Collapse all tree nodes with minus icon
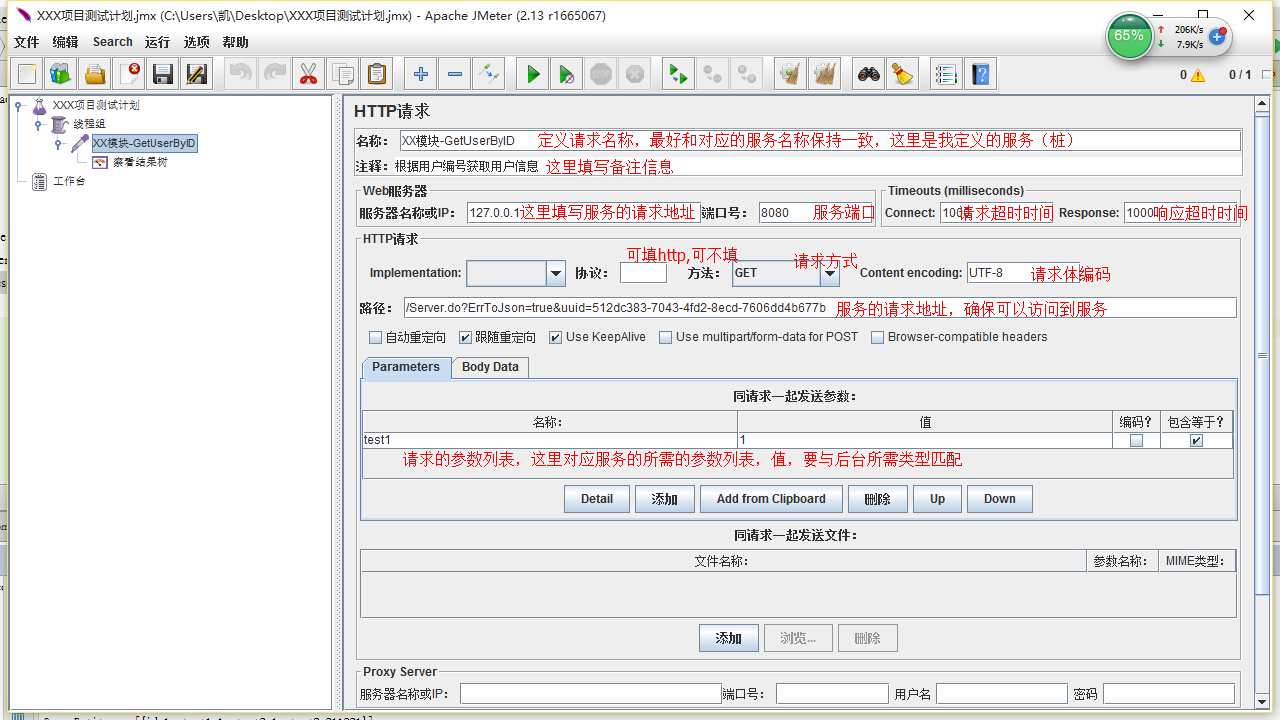This screenshot has height=720, width=1280. [x=455, y=74]
